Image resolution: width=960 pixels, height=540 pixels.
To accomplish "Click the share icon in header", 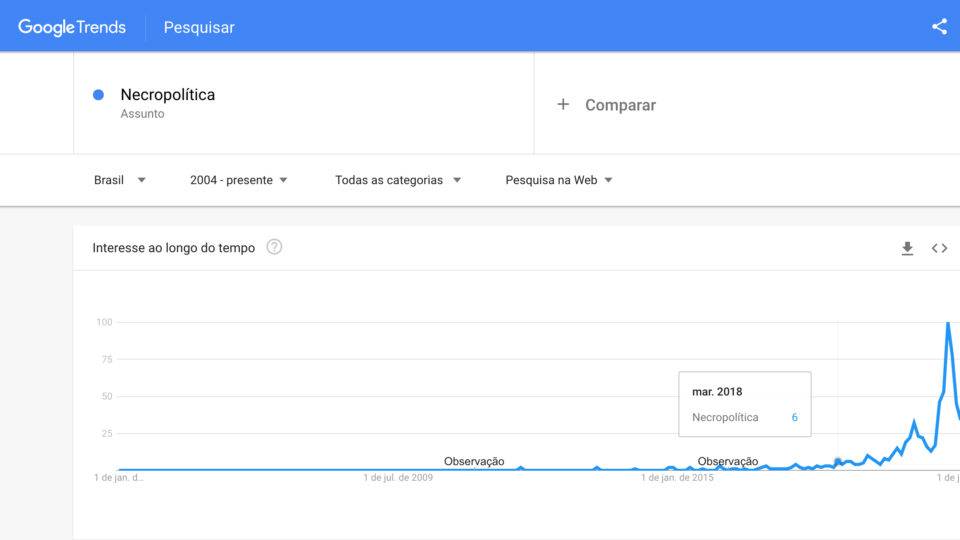I will 939,27.
